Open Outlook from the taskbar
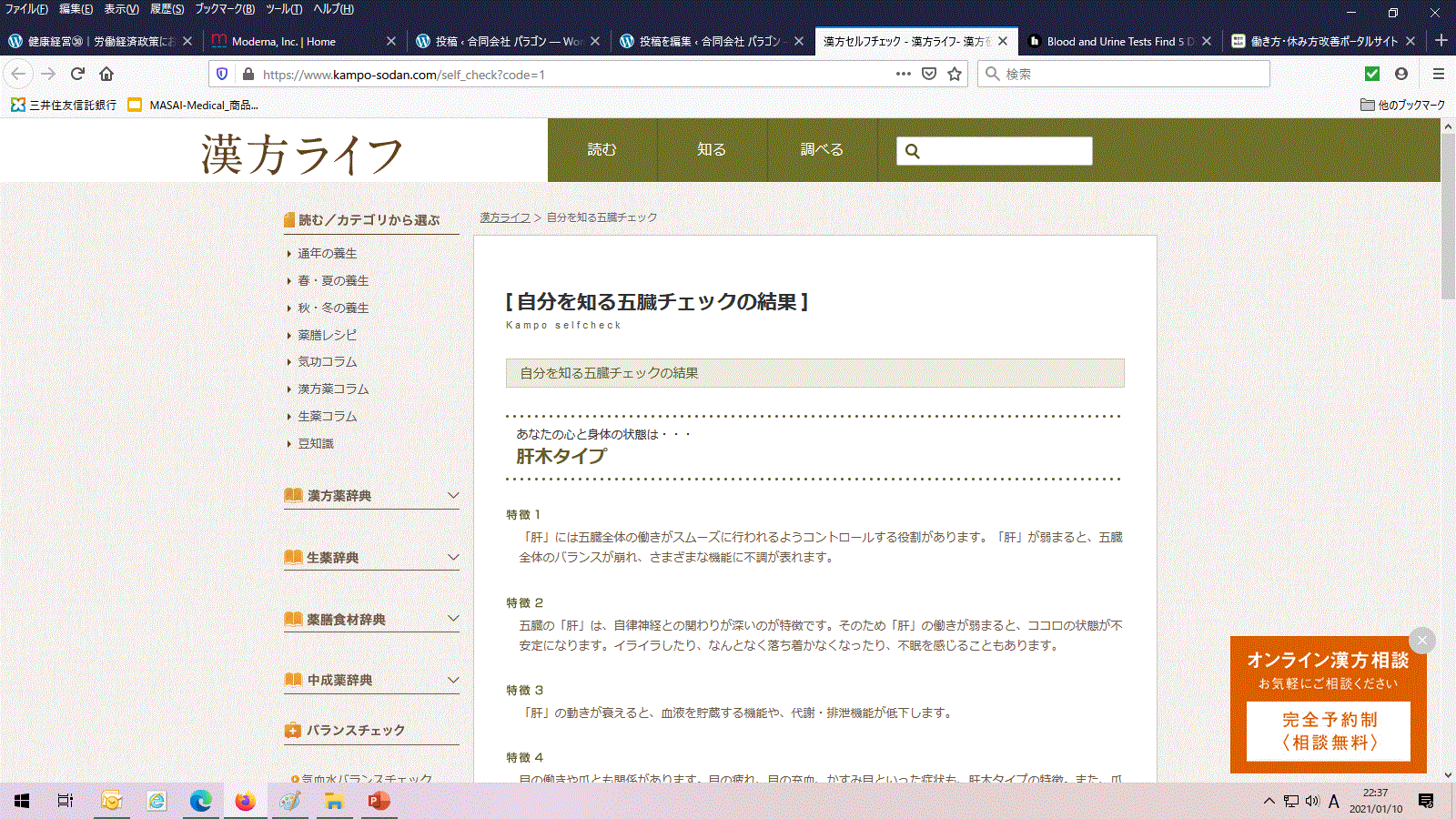 tap(112, 801)
